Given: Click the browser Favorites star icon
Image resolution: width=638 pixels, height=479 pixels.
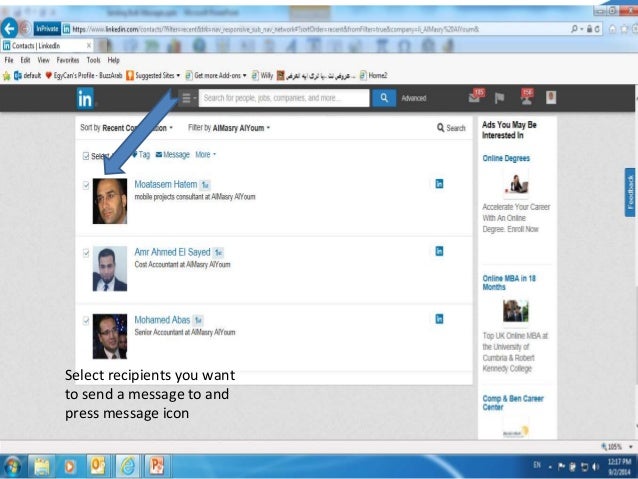Looking at the screenshot, I should pos(624,29).
